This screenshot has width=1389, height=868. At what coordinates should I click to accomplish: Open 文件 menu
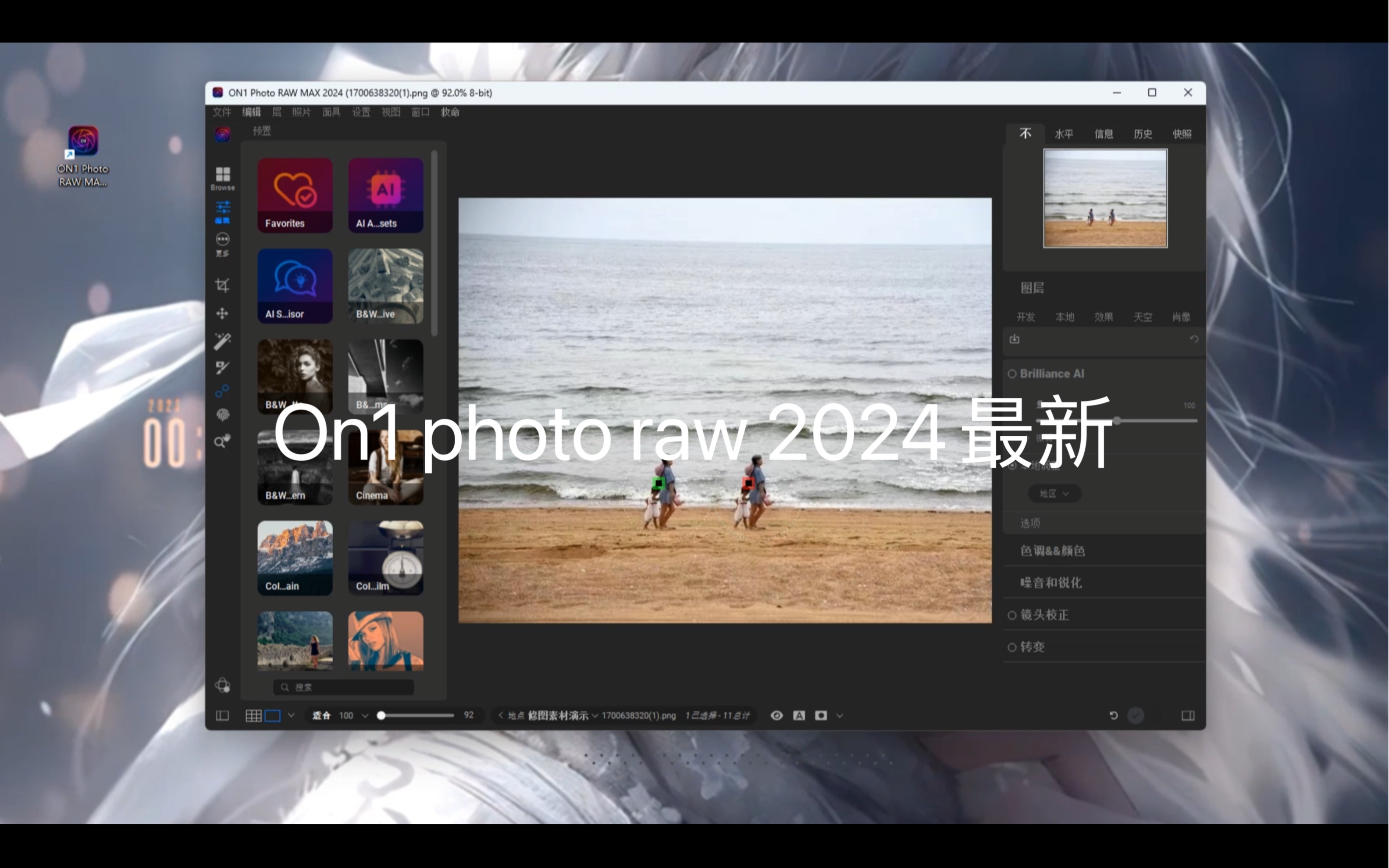[x=221, y=112]
